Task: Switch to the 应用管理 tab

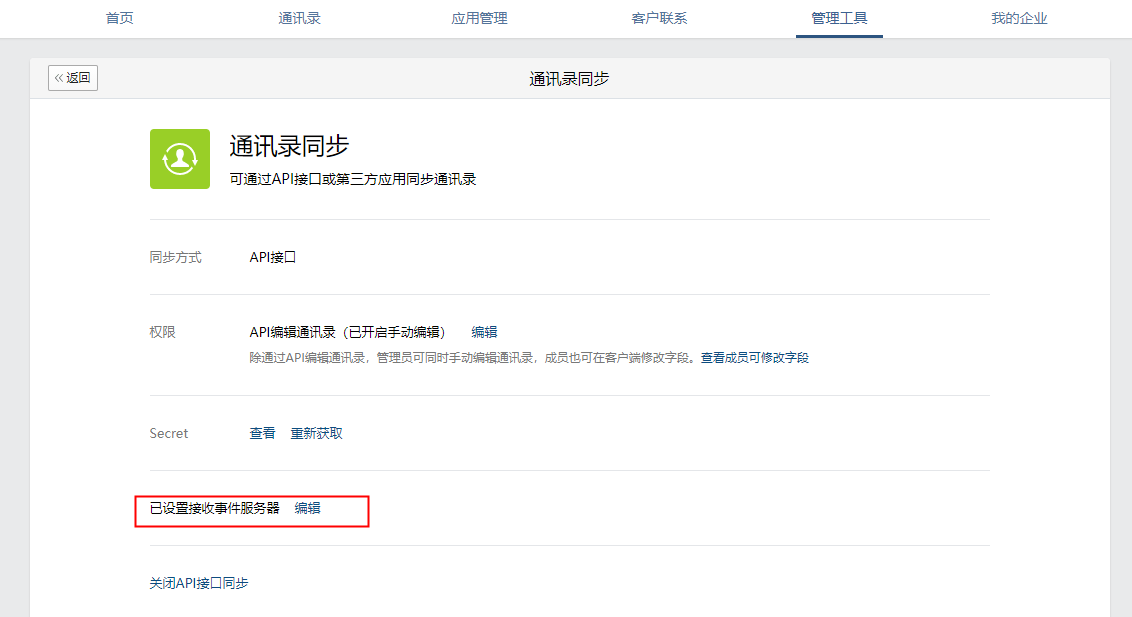Action: (479, 18)
